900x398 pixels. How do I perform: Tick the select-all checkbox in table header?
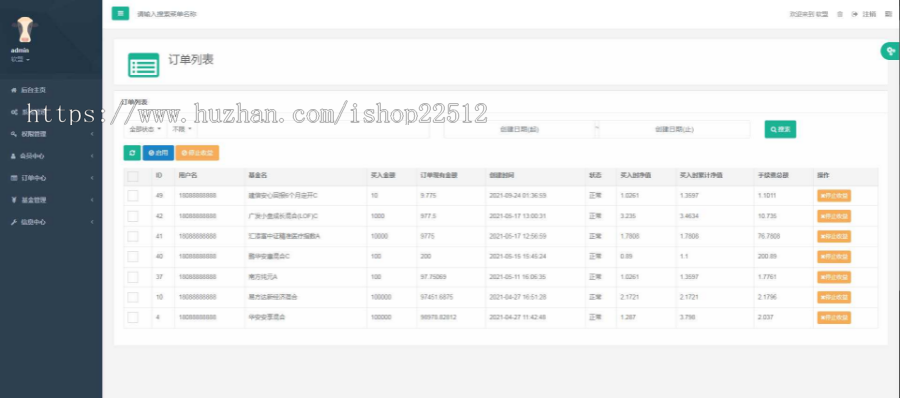133,176
